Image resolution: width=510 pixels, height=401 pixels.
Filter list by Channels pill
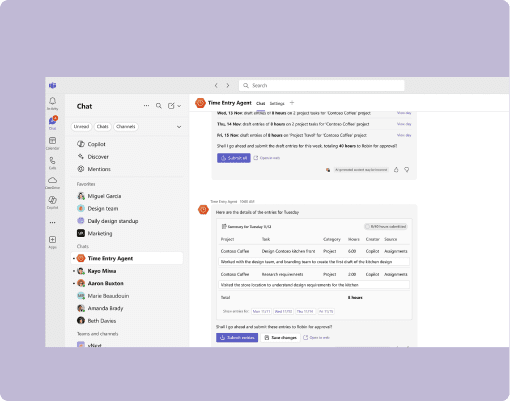click(x=126, y=127)
